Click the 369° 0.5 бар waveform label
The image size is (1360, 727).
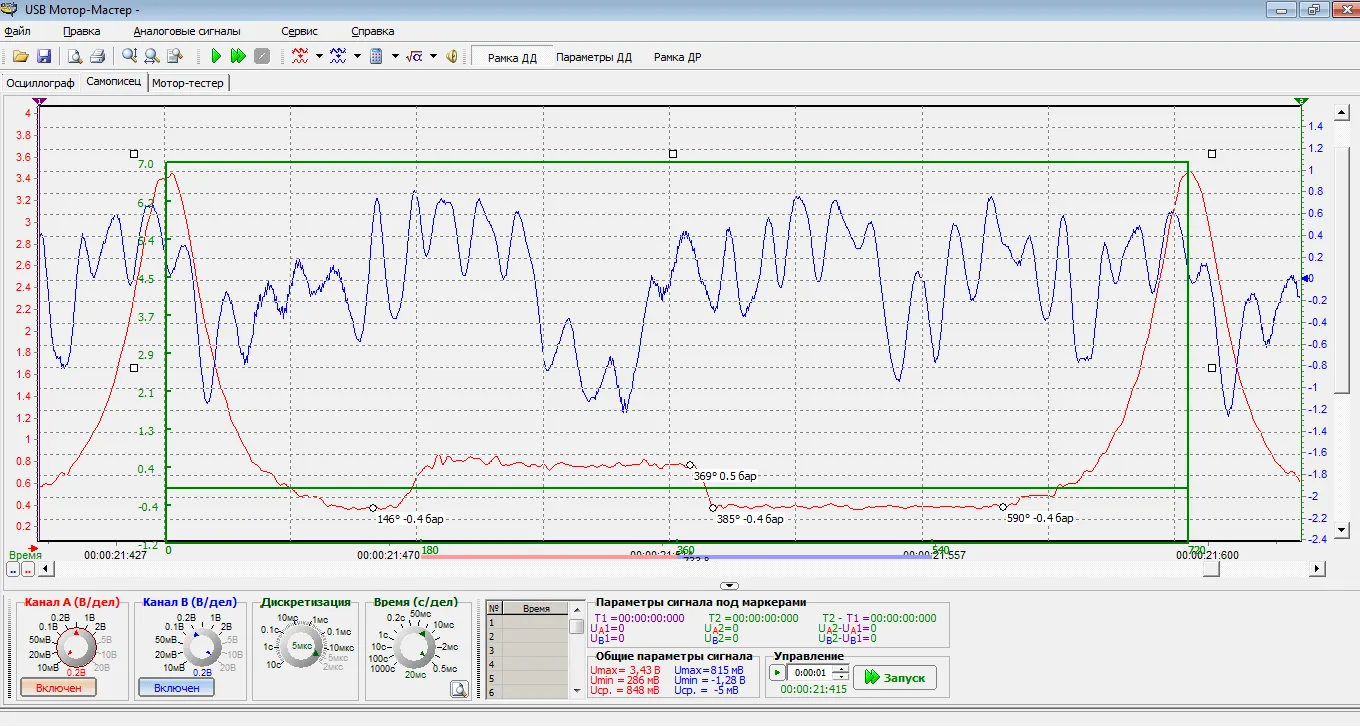[725, 477]
